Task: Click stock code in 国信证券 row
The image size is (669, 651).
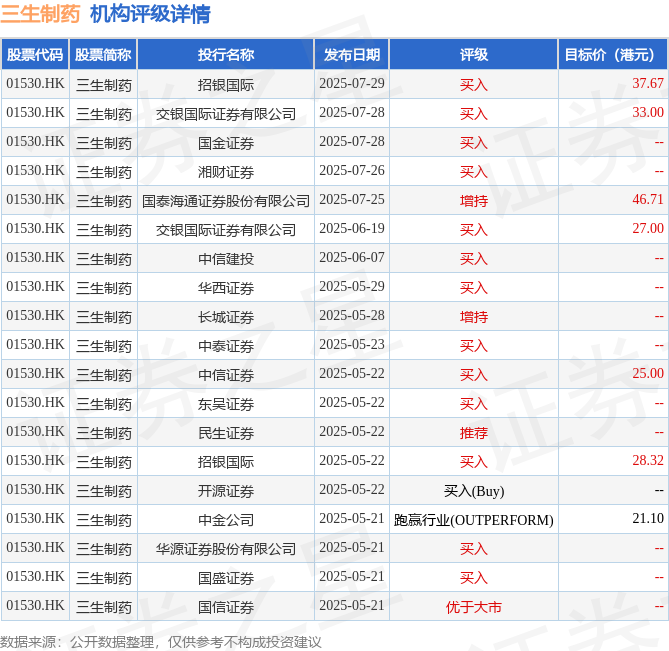Action: 35,605
